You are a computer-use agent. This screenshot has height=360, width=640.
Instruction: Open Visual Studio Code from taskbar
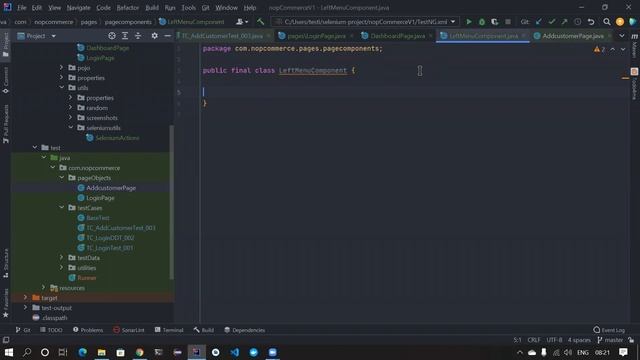tap(235, 352)
